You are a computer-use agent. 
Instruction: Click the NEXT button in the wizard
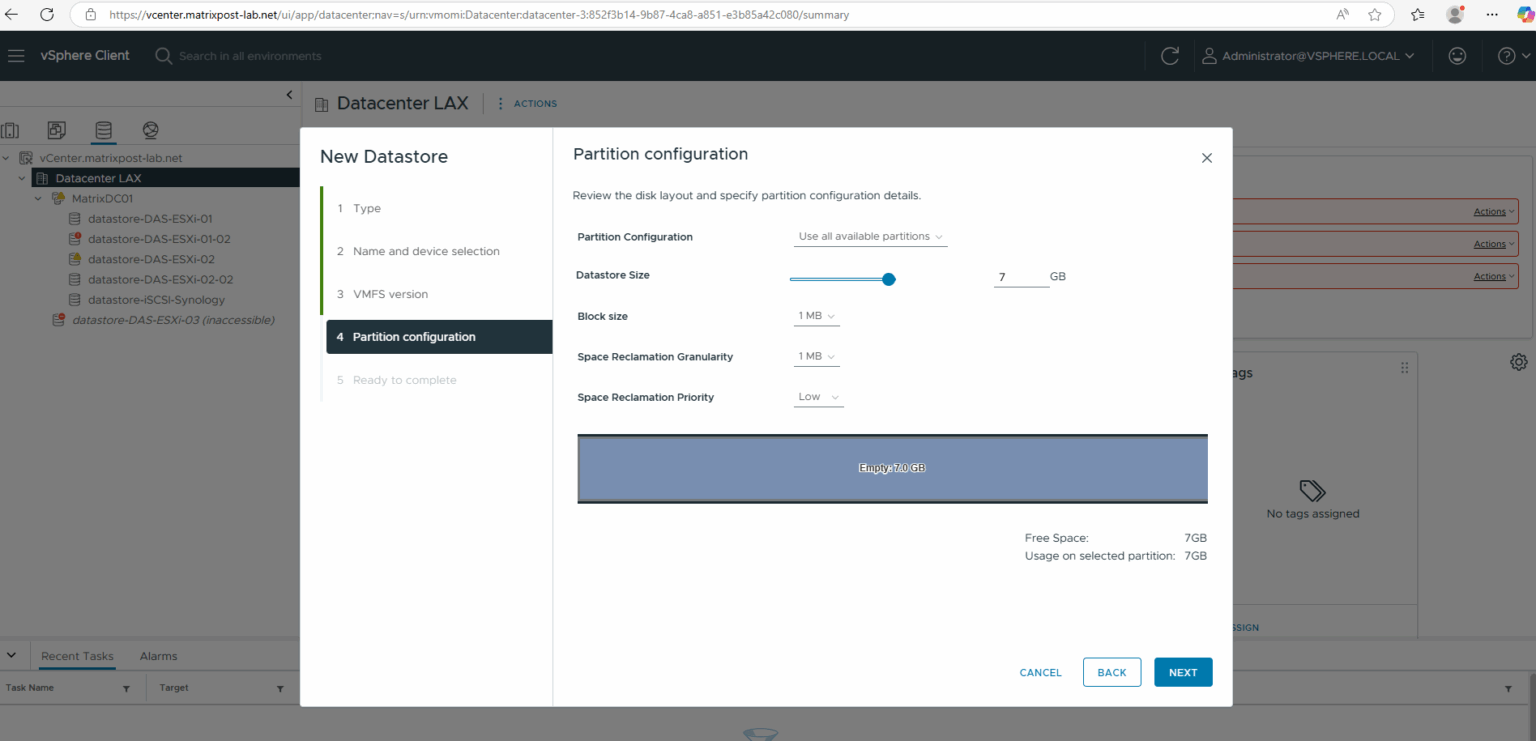[x=1183, y=672]
